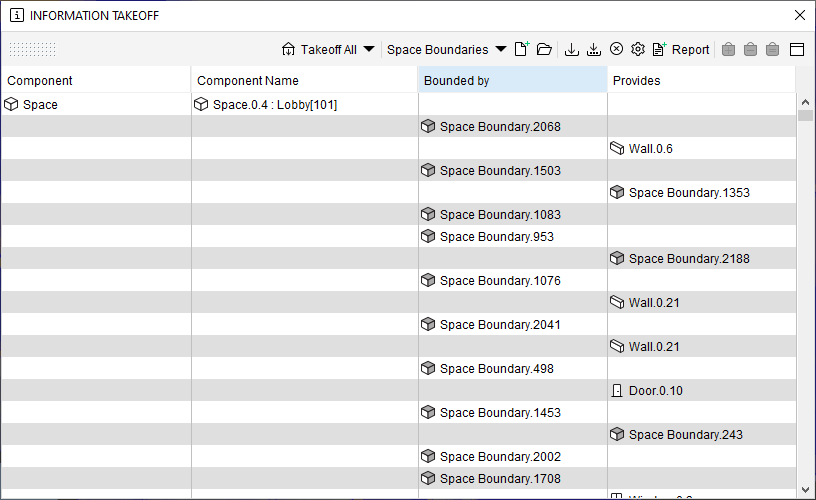Image resolution: width=816 pixels, height=500 pixels.
Task: Select Space Boundary.1083
Action: [x=500, y=214]
